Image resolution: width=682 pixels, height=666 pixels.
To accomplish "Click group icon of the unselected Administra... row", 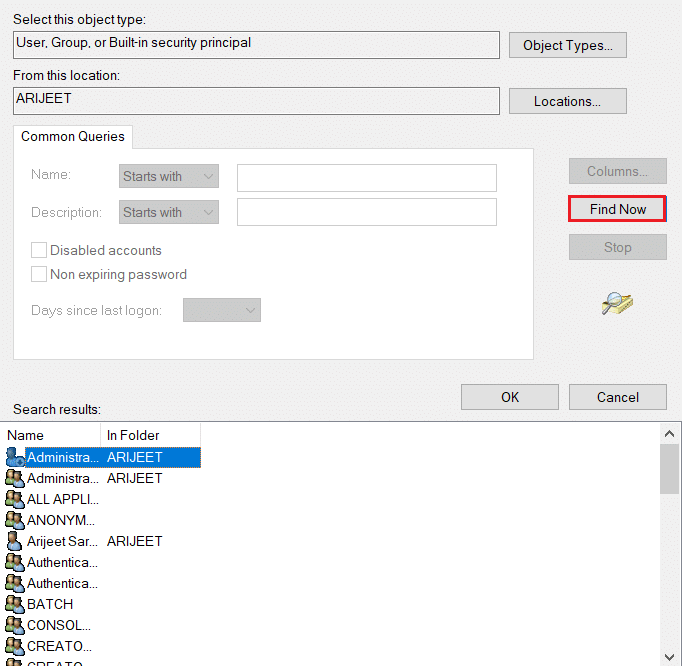I will coord(15,478).
